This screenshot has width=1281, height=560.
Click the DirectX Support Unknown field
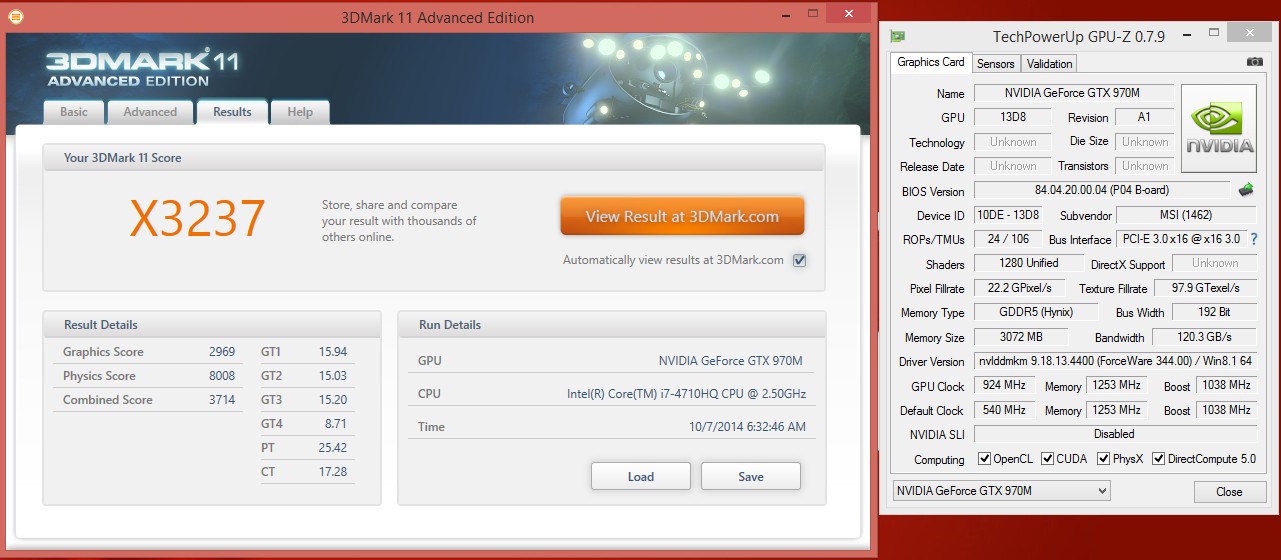pyautogui.click(x=1214, y=263)
